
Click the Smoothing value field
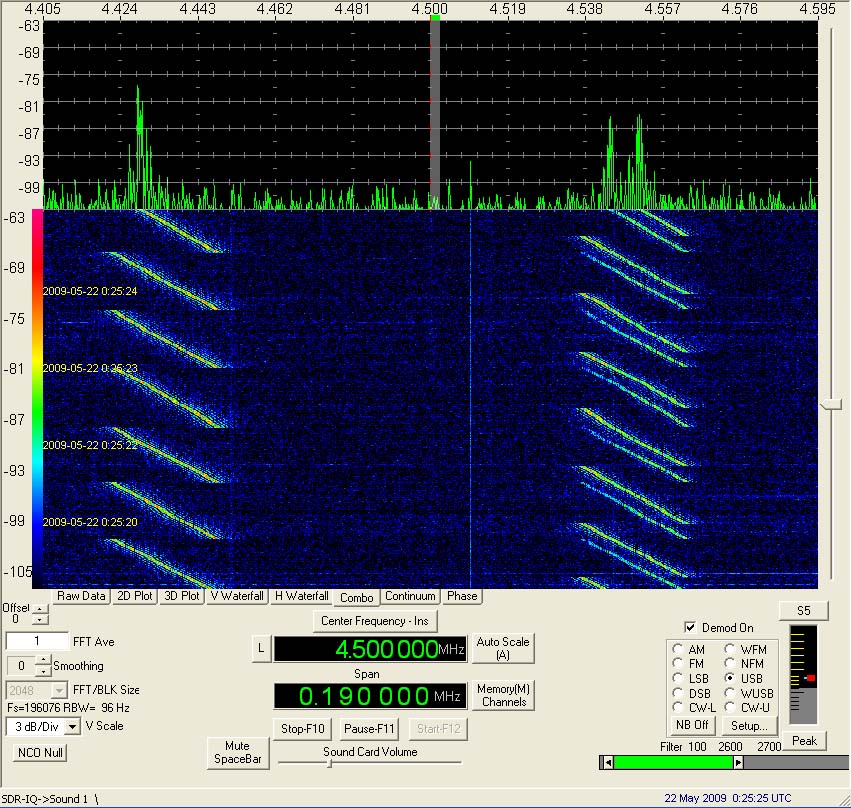21,665
